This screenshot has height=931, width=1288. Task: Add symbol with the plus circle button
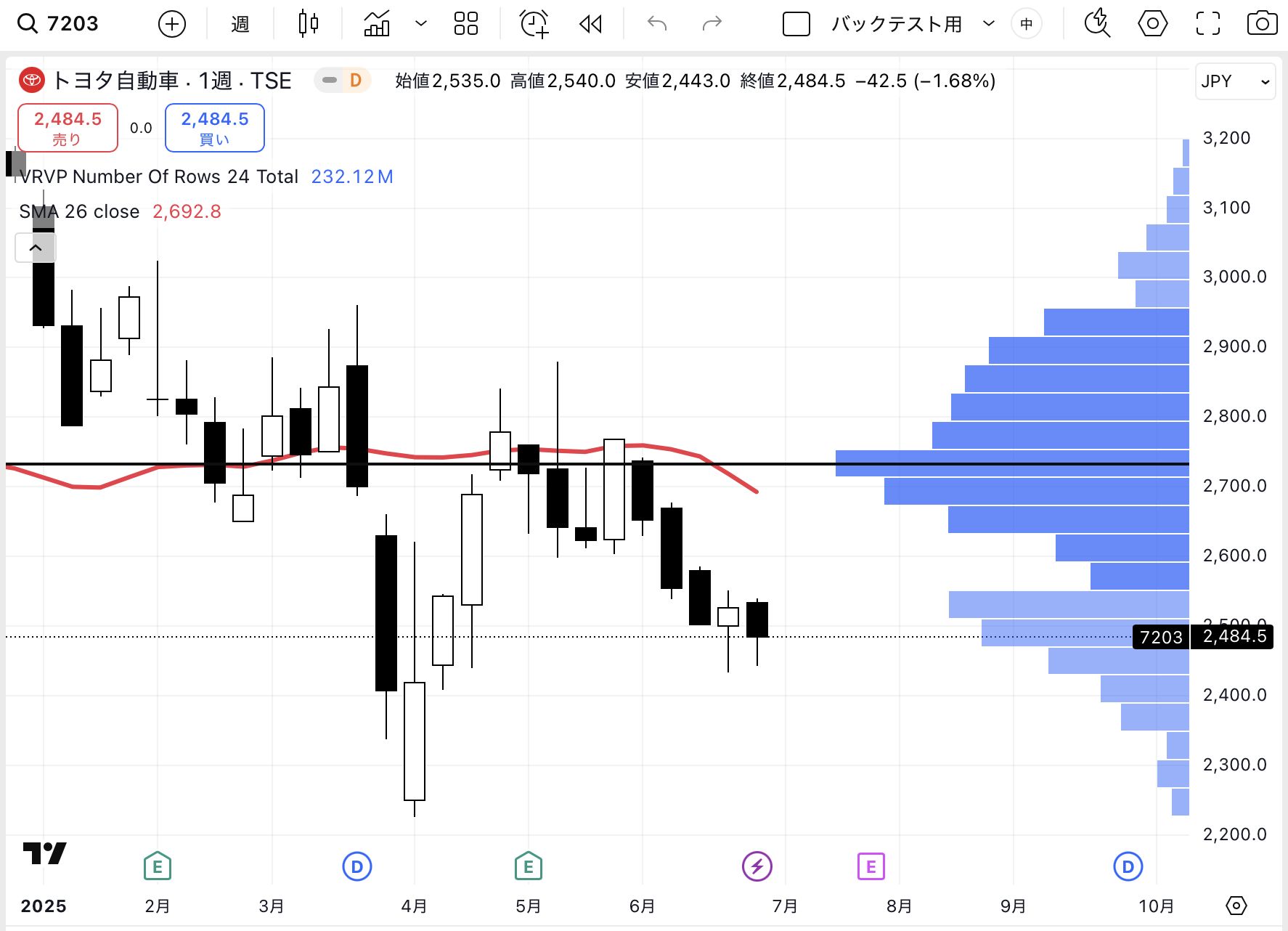[x=172, y=24]
